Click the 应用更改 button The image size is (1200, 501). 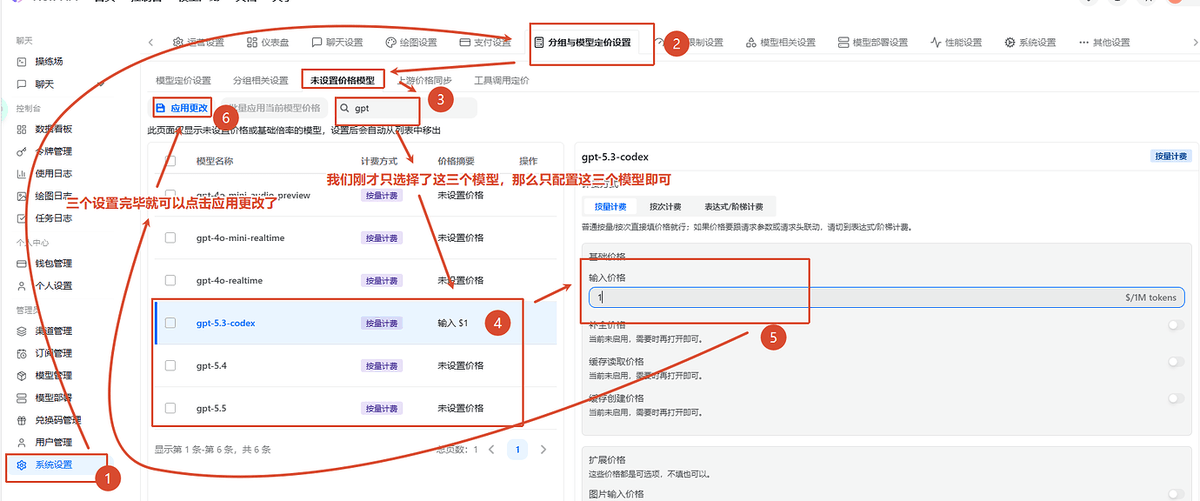tap(181, 107)
